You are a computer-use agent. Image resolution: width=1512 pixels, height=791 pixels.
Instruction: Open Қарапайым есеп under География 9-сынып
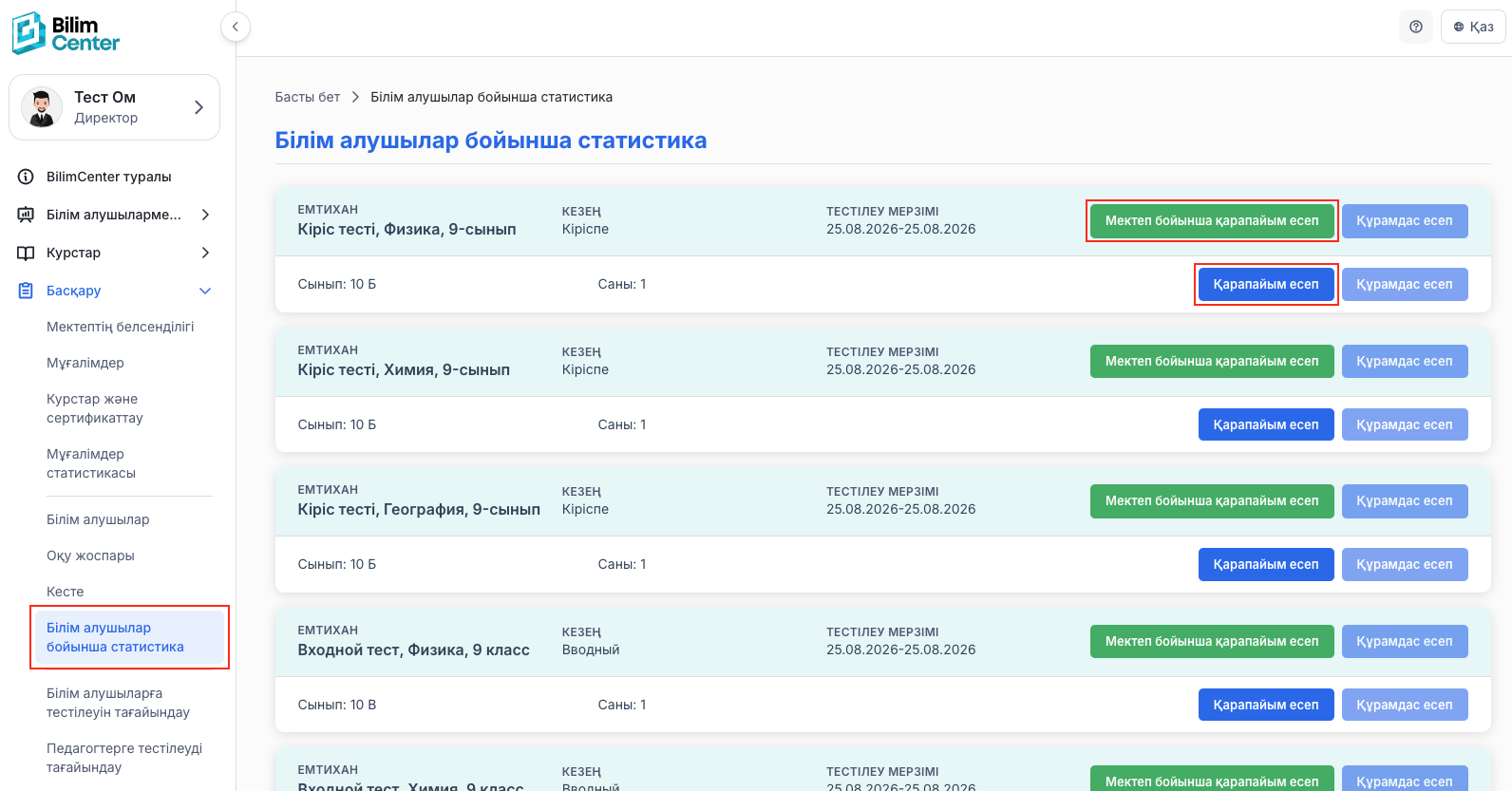coord(1266,565)
